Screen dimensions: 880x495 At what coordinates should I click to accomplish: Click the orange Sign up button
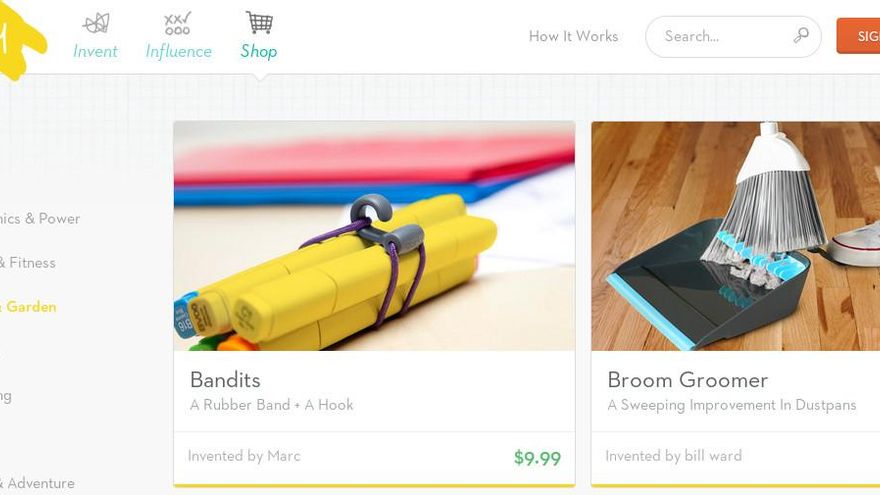[x=858, y=36]
